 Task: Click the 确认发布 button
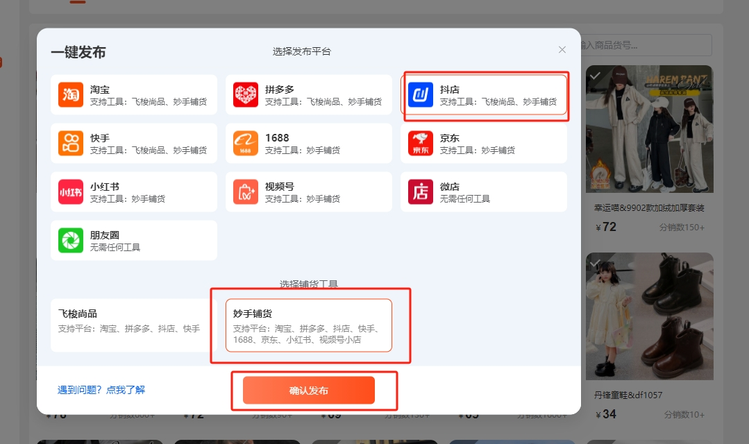(x=309, y=390)
